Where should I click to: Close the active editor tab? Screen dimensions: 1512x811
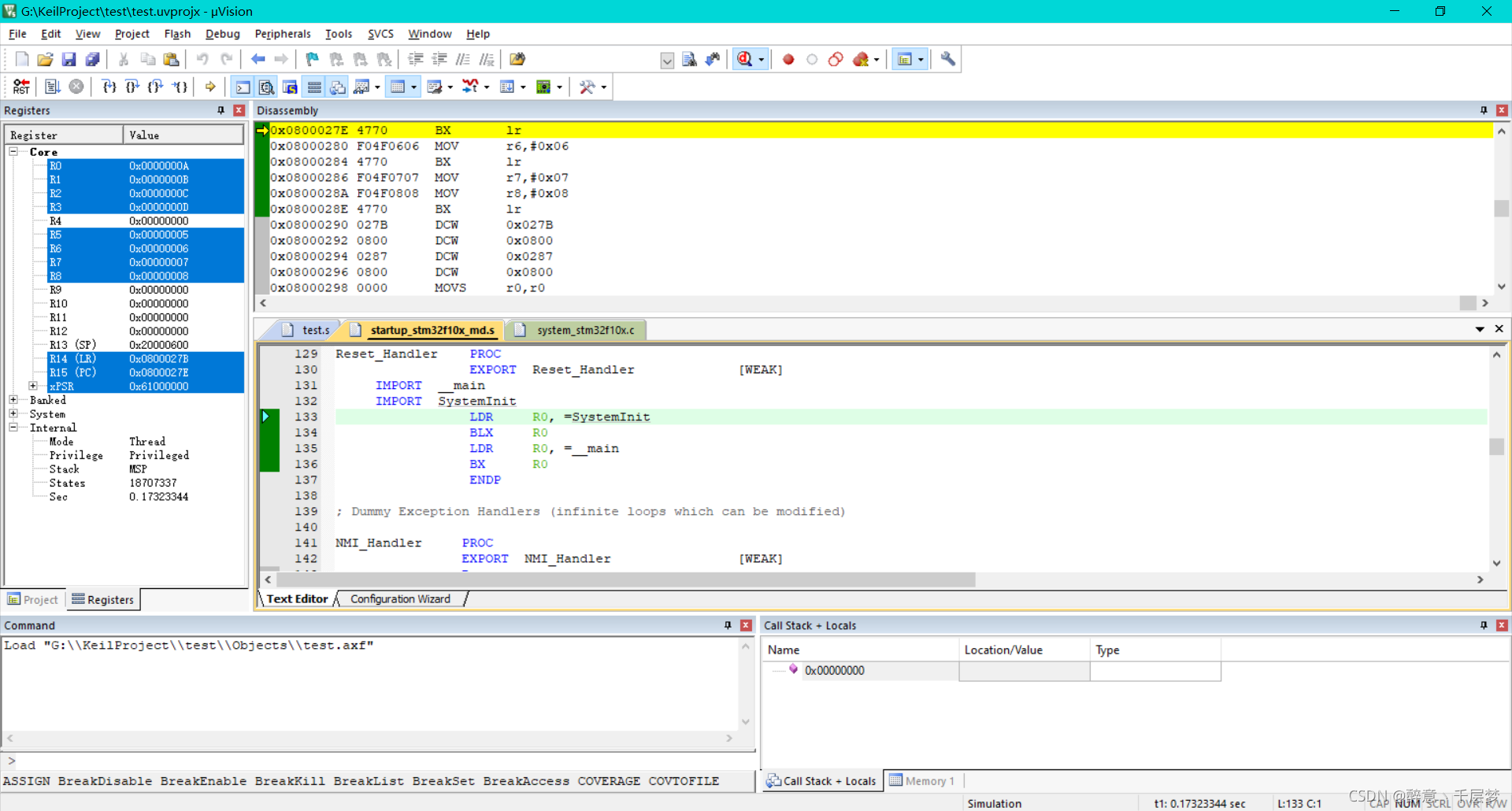click(x=1499, y=329)
